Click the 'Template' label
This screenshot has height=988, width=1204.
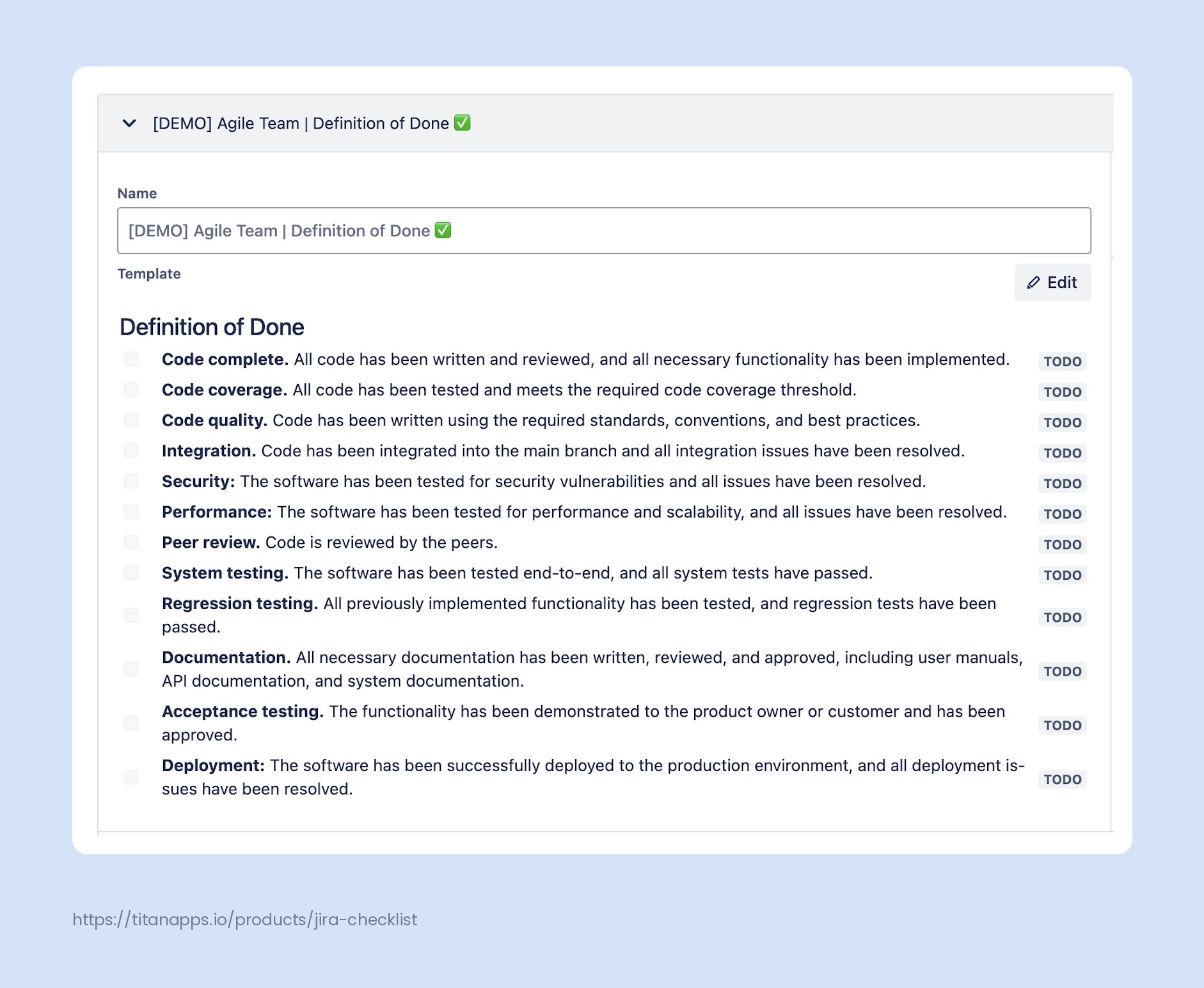(x=149, y=274)
